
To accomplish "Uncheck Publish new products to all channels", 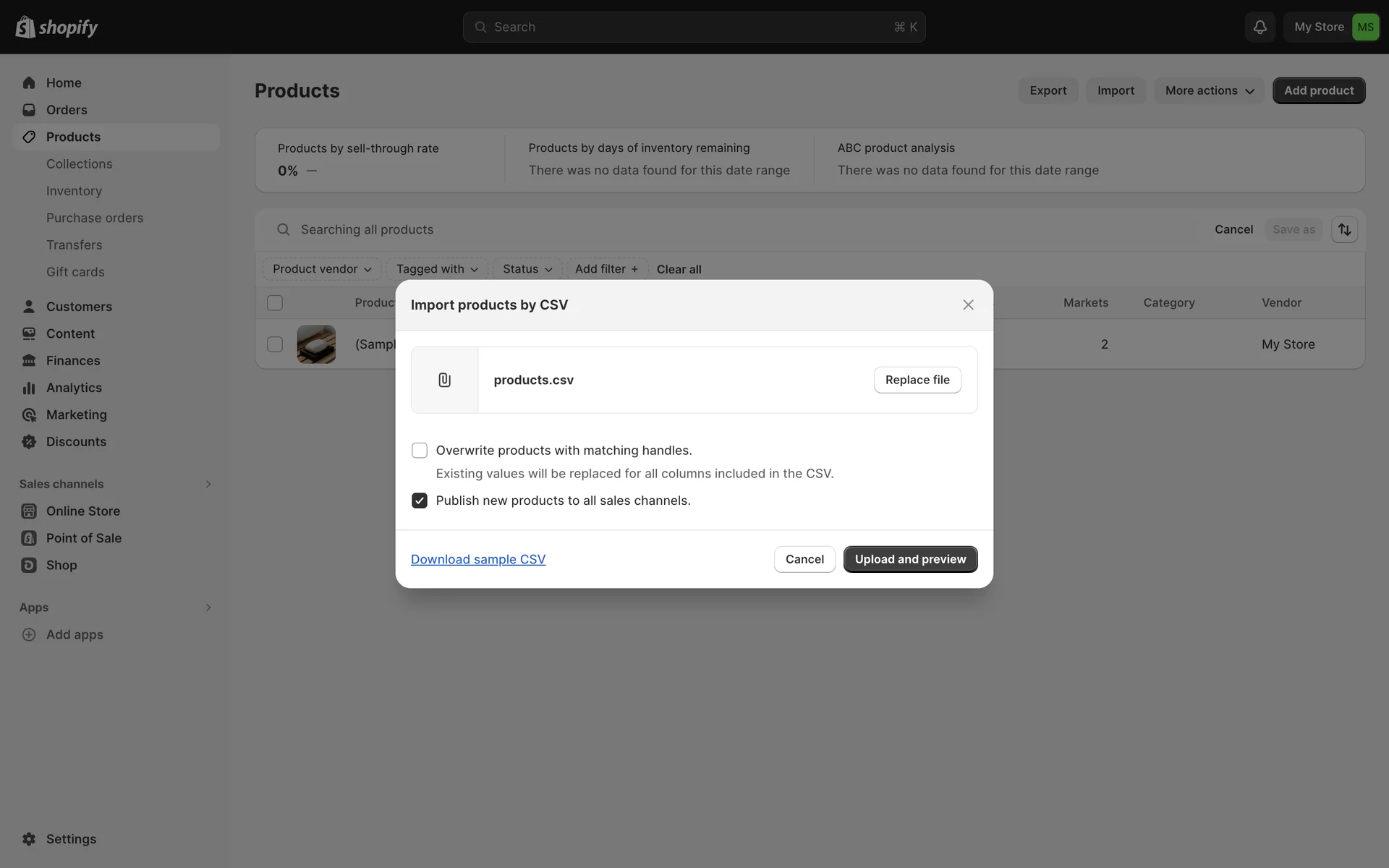I will 420,501.
